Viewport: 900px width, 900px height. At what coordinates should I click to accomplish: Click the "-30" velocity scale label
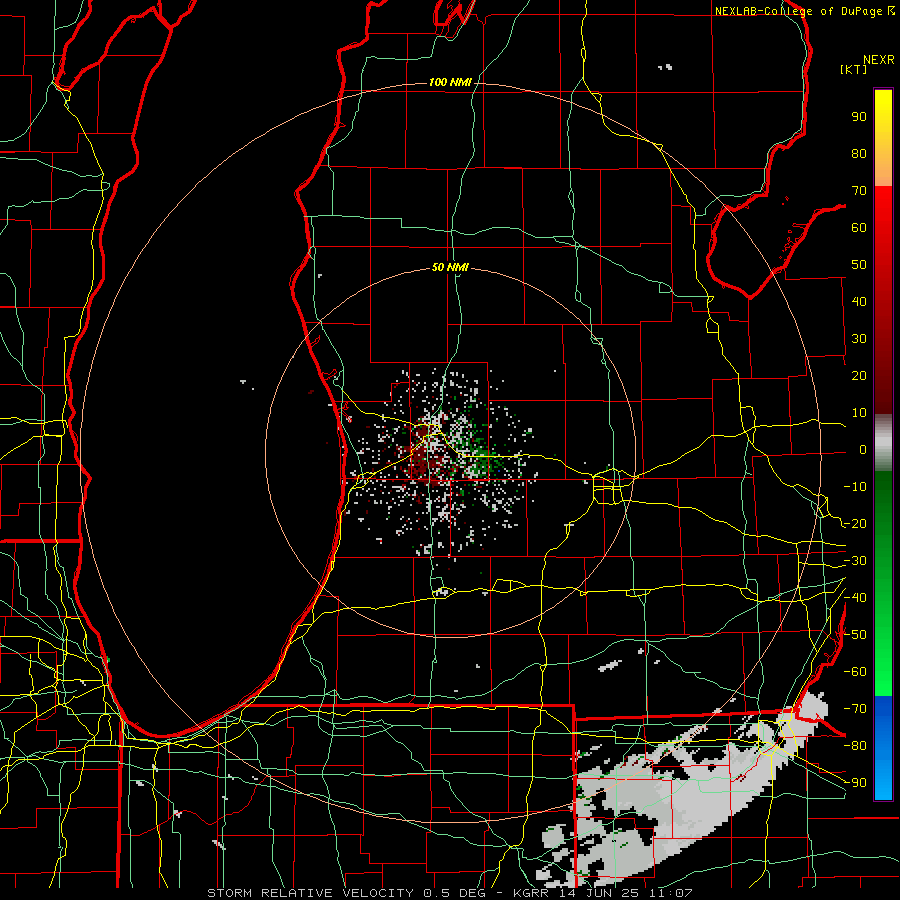pyautogui.click(x=855, y=561)
